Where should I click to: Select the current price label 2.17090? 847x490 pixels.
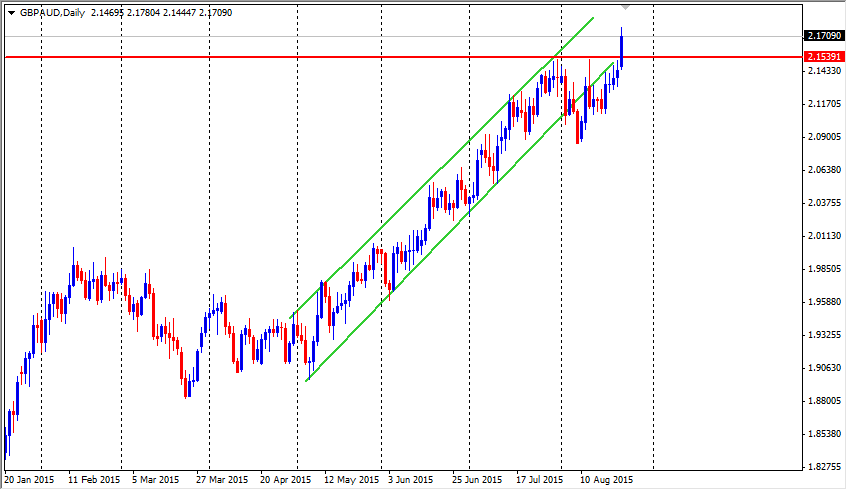click(x=824, y=36)
